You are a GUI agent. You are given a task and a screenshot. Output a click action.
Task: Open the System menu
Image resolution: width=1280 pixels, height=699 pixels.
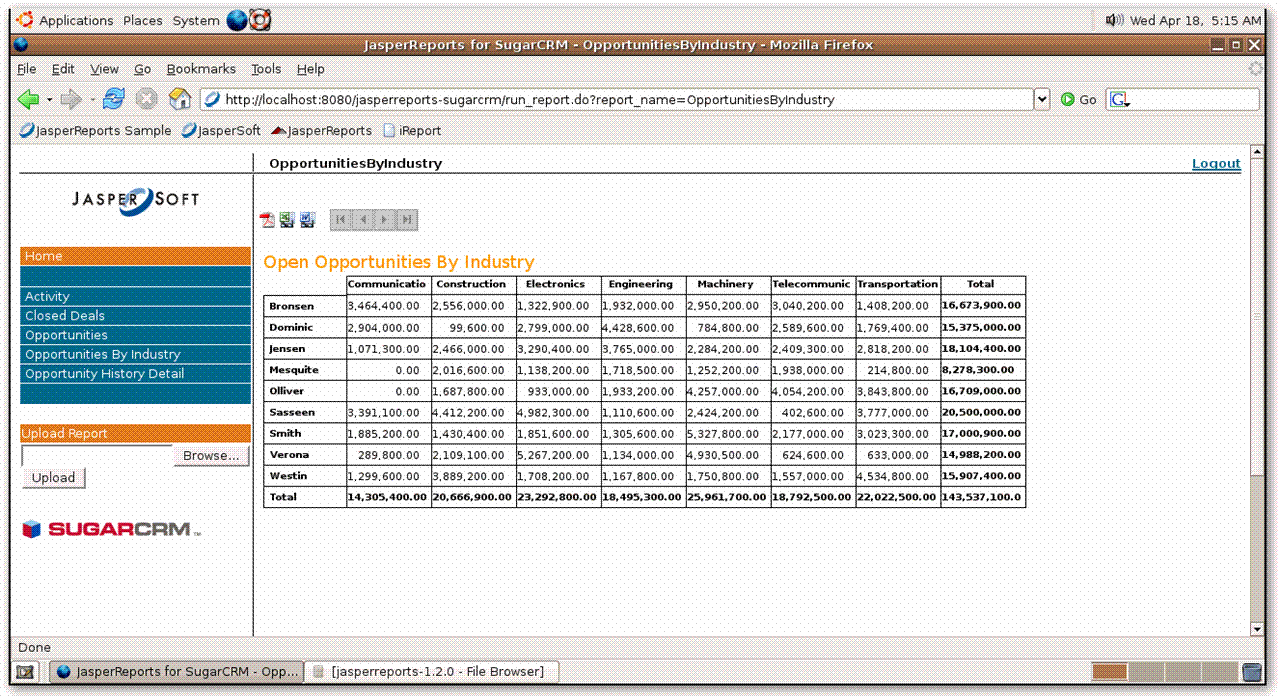coord(195,20)
